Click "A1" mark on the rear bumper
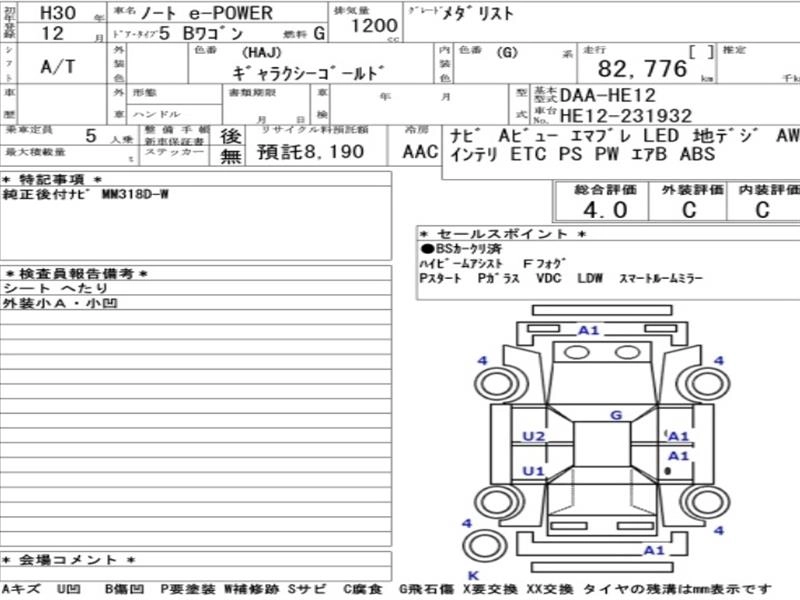The width and height of the screenshot is (800, 600). (x=654, y=550)
